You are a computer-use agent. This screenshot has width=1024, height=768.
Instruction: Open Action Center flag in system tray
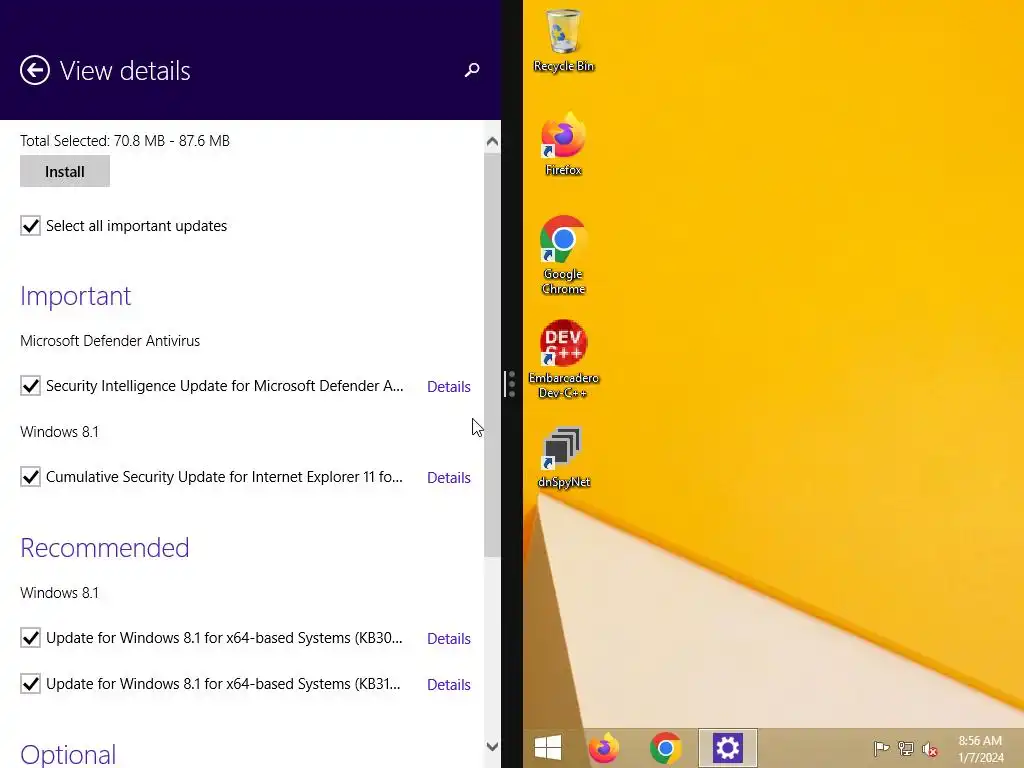pos(881,748)
